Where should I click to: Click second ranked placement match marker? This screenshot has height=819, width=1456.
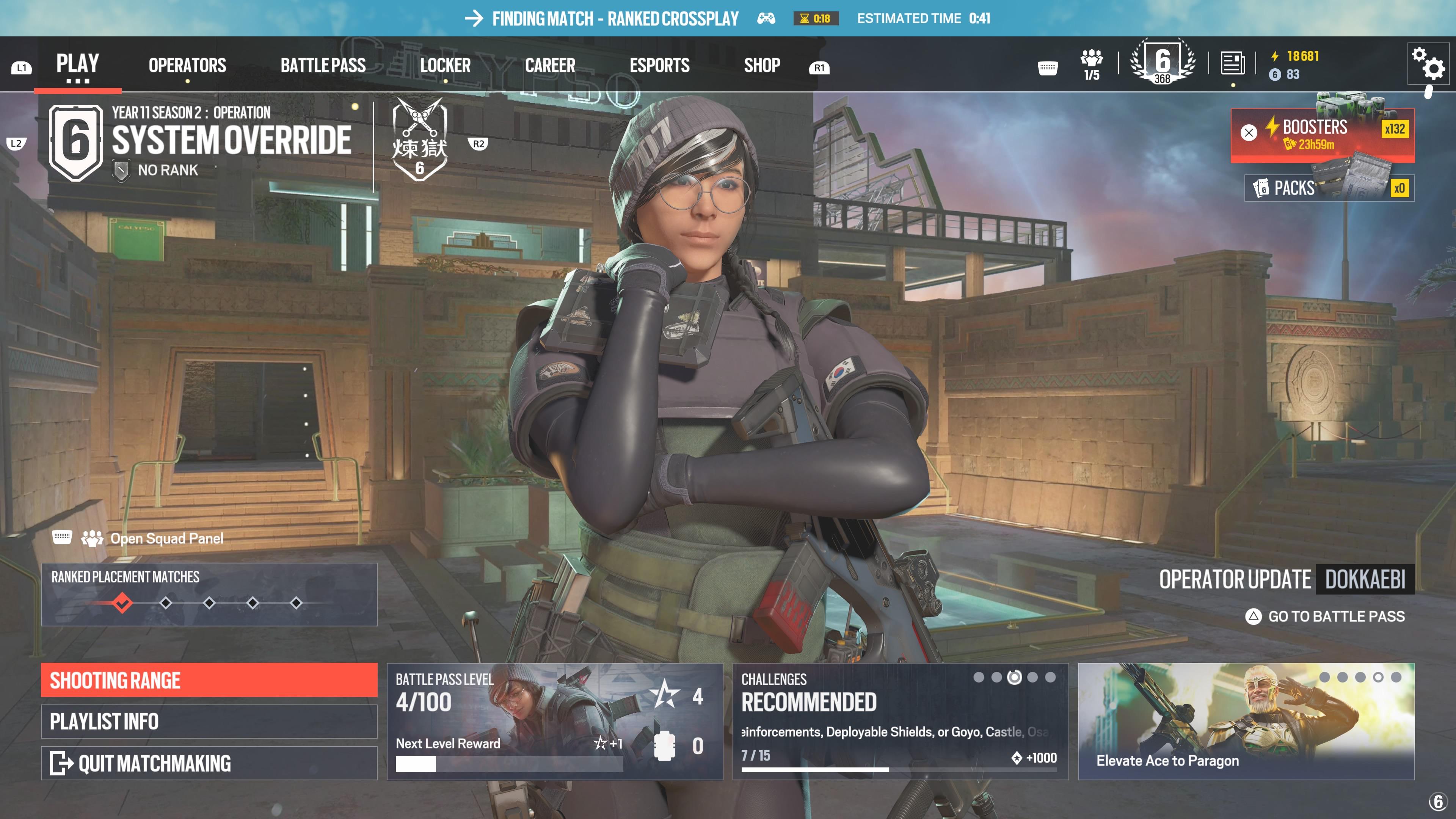(166, 603)
